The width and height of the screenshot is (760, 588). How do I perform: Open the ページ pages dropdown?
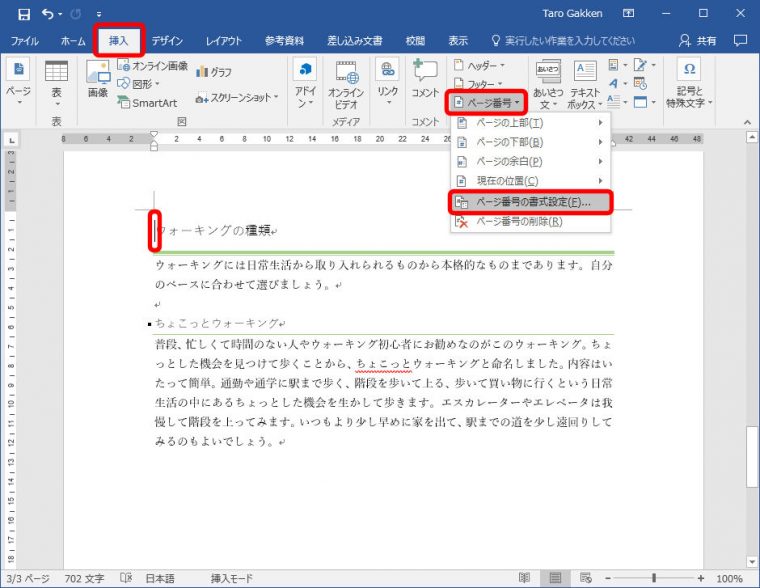pyautogui.click(x=18, y=83)
